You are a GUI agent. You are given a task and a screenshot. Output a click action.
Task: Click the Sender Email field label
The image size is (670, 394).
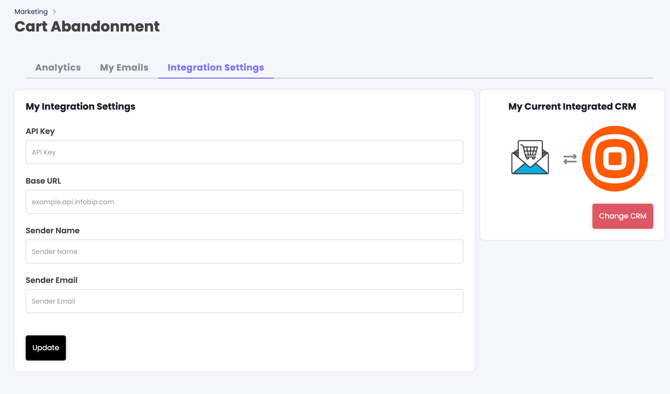[x=51, y=280]
